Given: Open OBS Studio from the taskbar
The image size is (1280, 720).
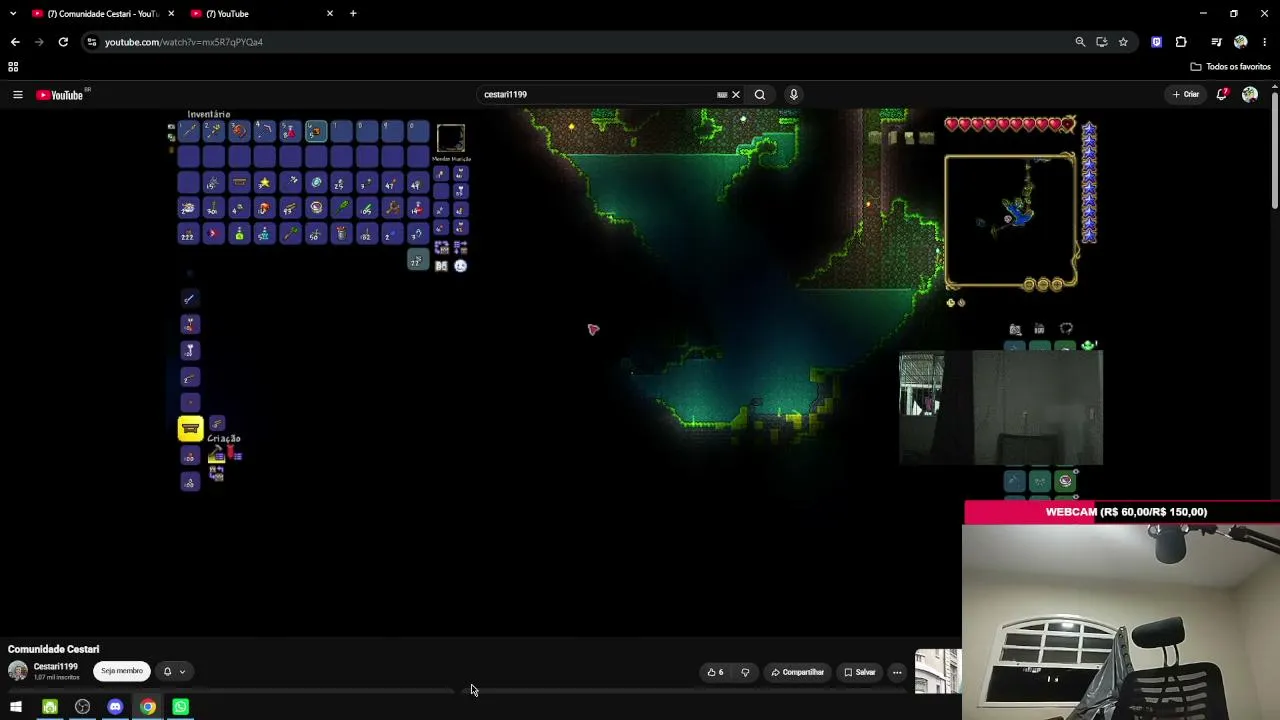Looking at the screenshot, I should pos(82,707).
